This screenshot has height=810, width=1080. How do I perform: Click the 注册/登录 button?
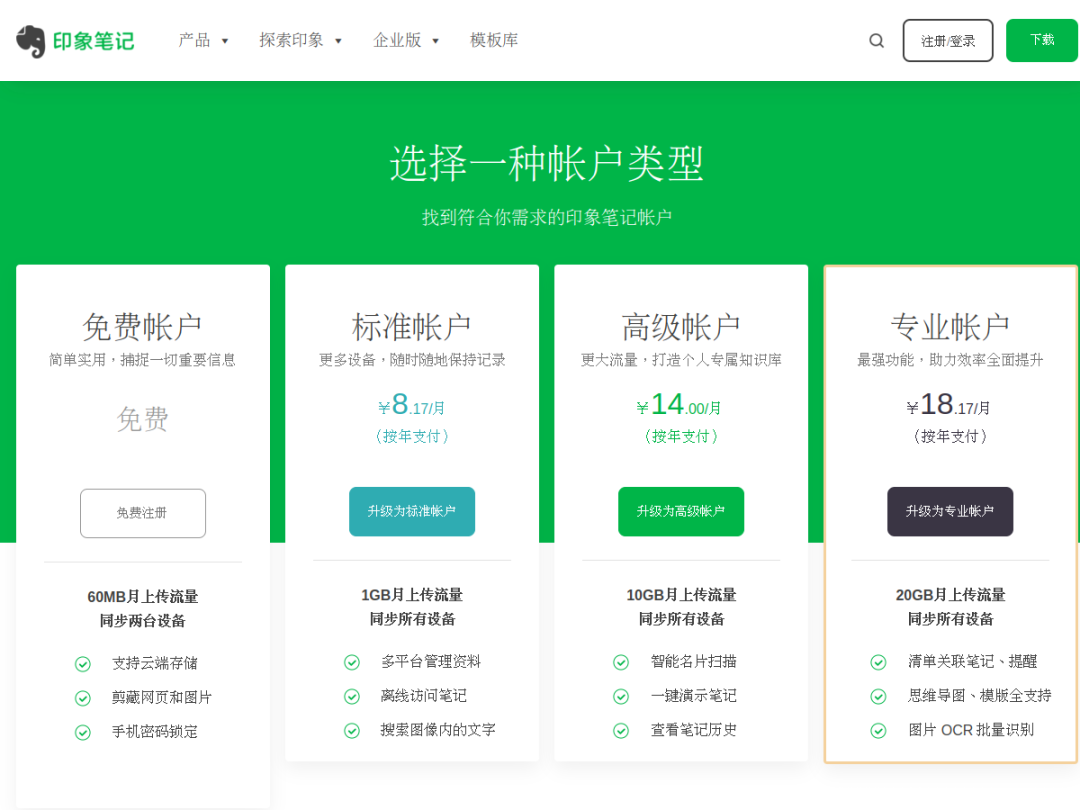point(948,41)
